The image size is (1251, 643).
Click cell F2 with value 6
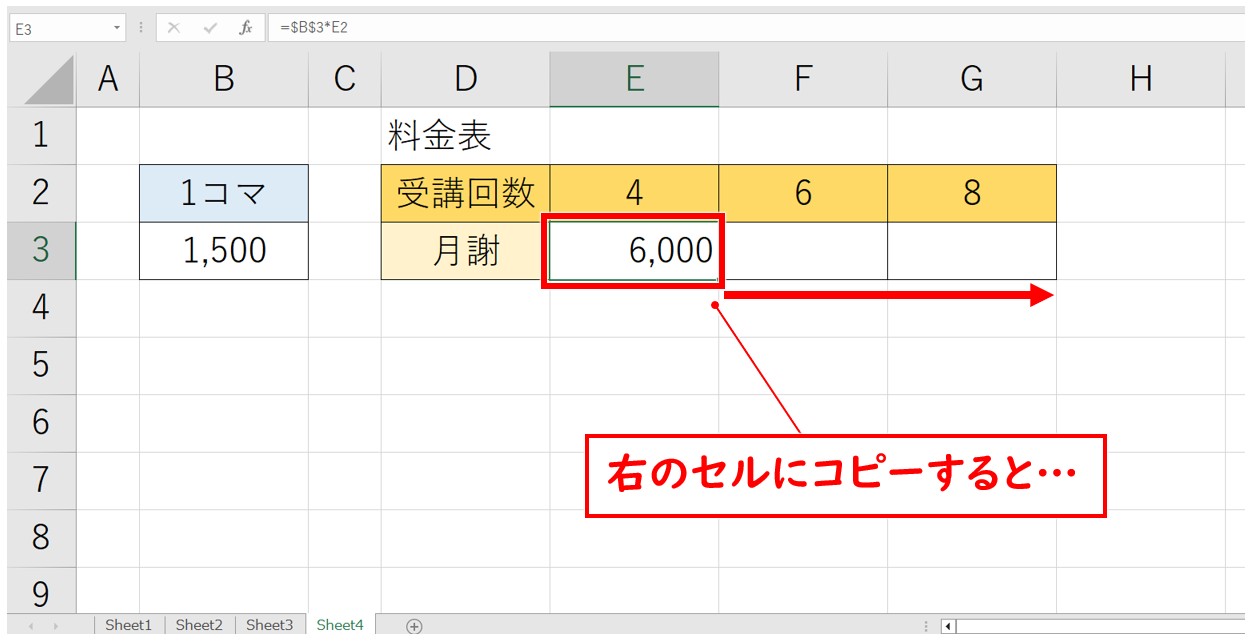point(803,193)
